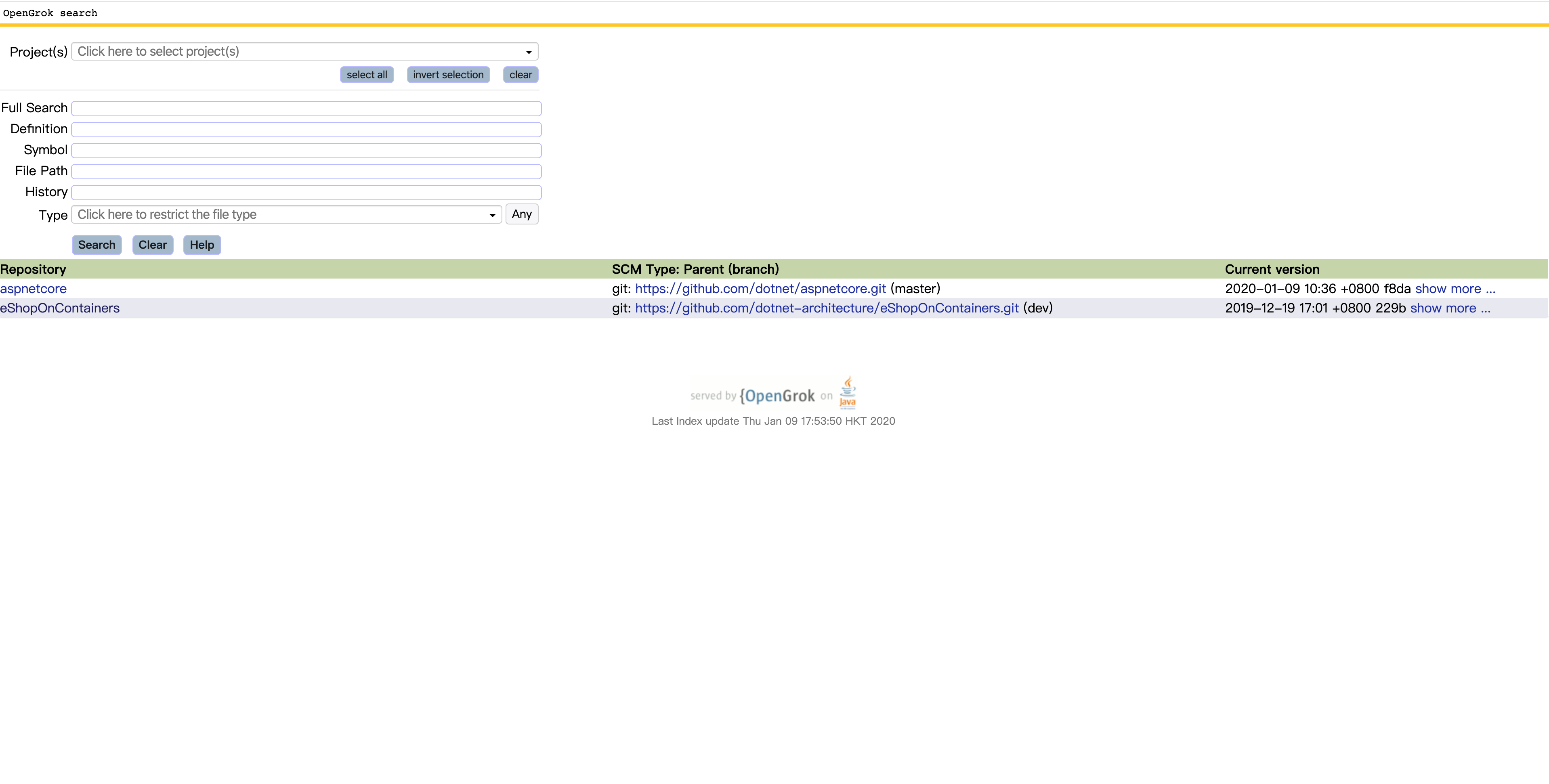Click the Java logo icon
This screenshot has height=784, width=1549.
847,392
